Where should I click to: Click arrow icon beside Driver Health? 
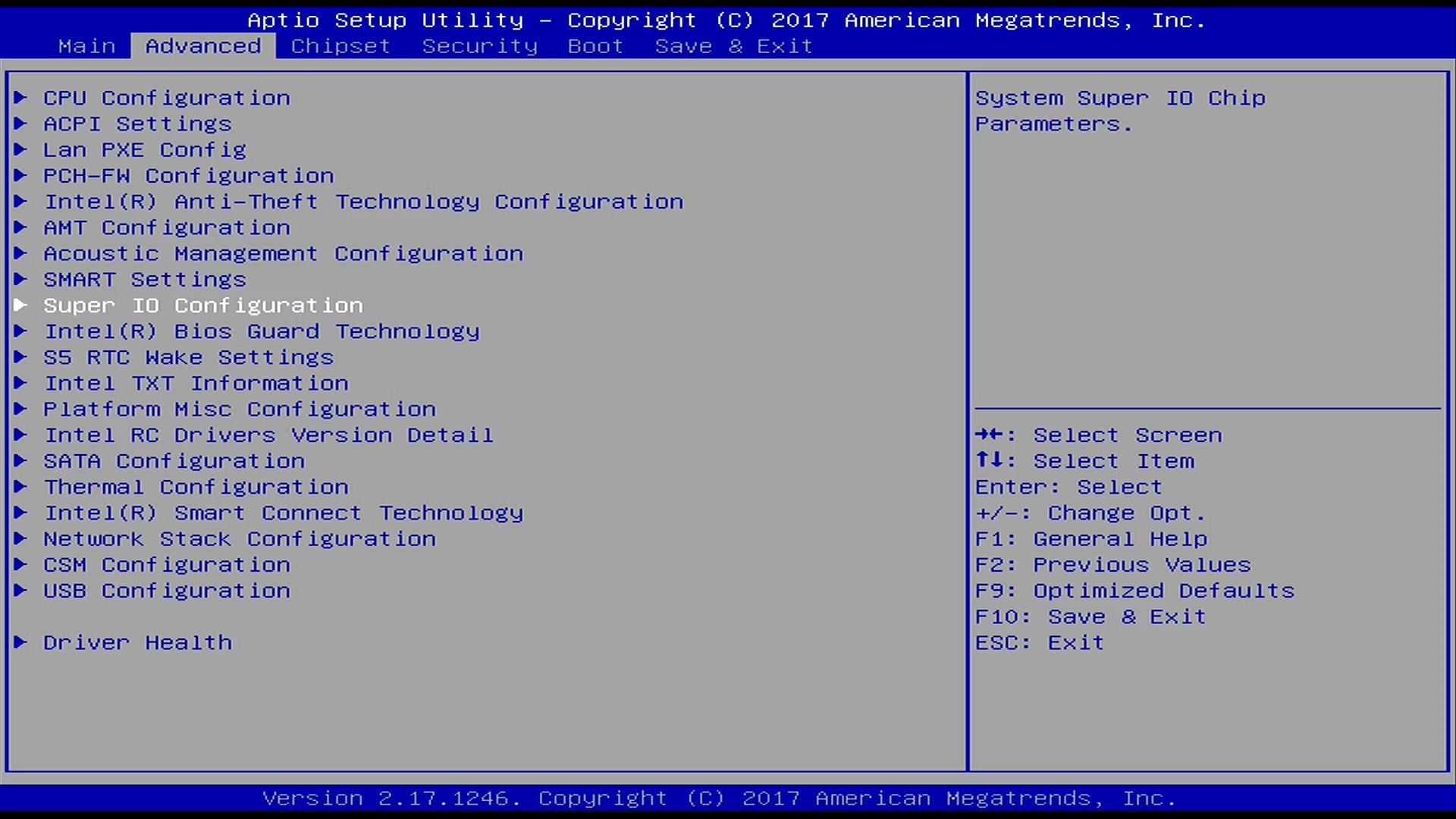point(20,642)
